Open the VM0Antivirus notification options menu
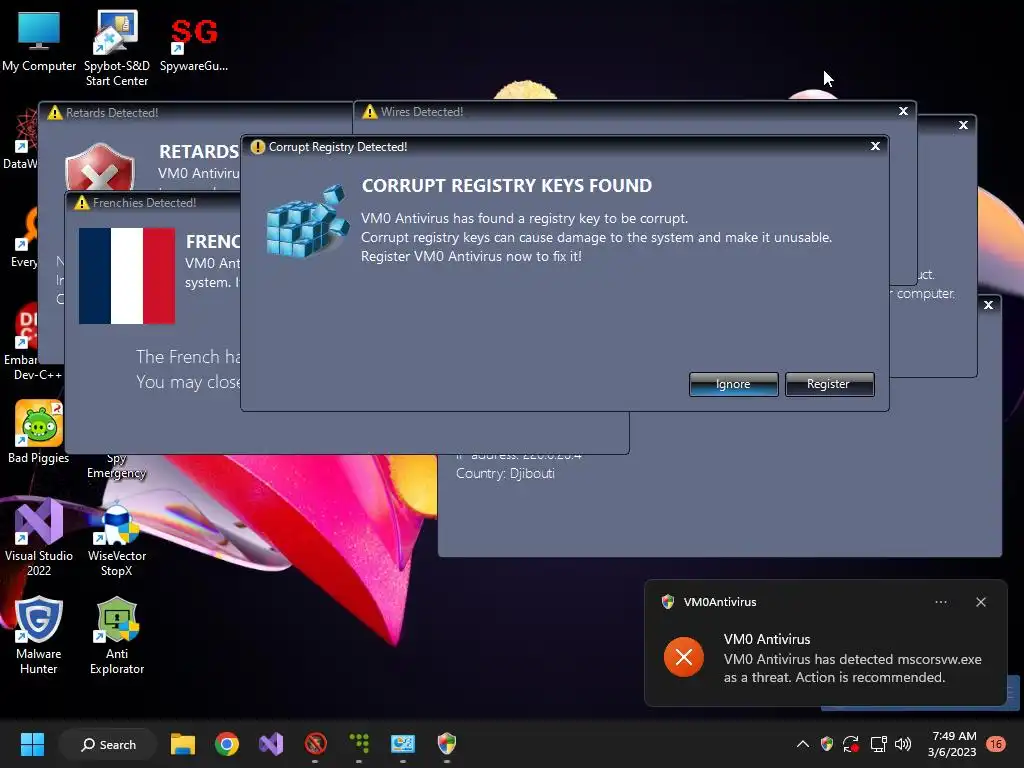This screenshot has height=768, width=1024. [x=940, y=602]
